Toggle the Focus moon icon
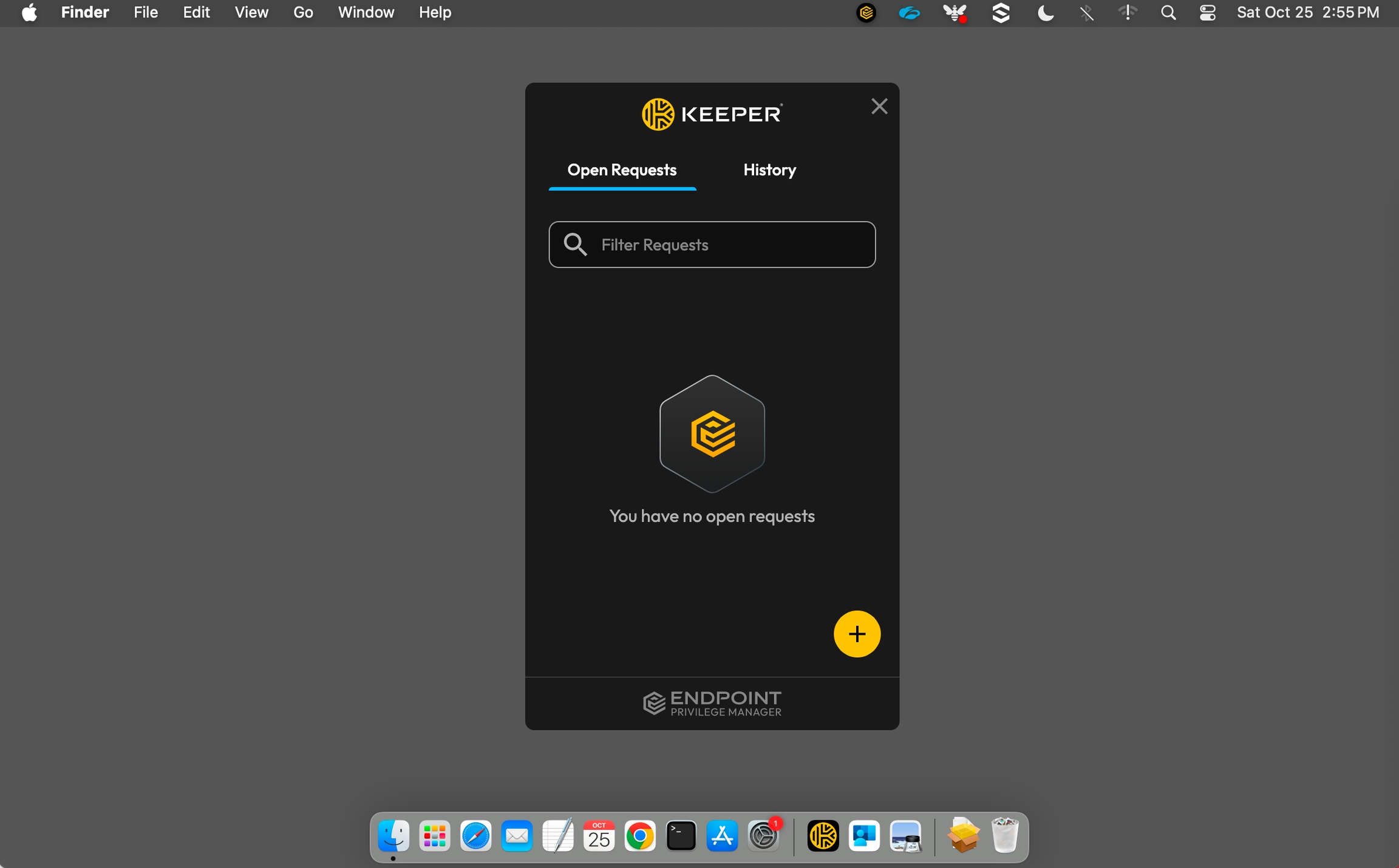 tap(1045, 13)
